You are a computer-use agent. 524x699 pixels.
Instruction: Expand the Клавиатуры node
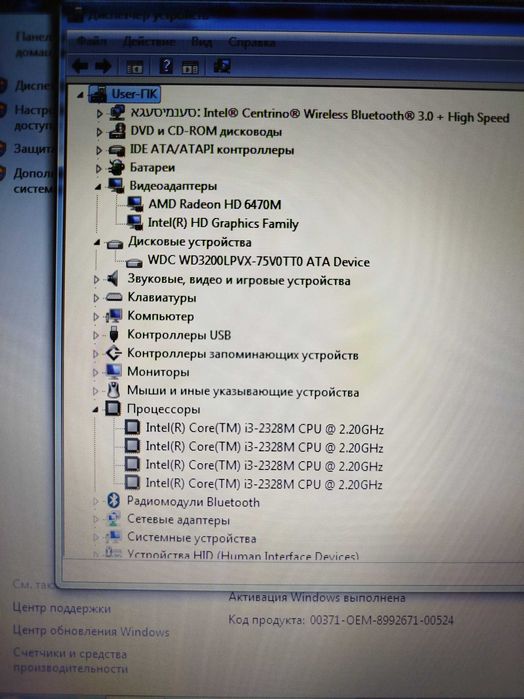(x=96, y=298)
